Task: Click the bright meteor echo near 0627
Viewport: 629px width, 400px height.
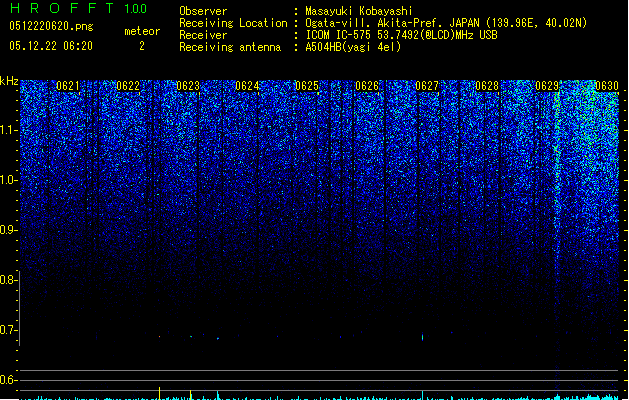Action: [422, 337]
